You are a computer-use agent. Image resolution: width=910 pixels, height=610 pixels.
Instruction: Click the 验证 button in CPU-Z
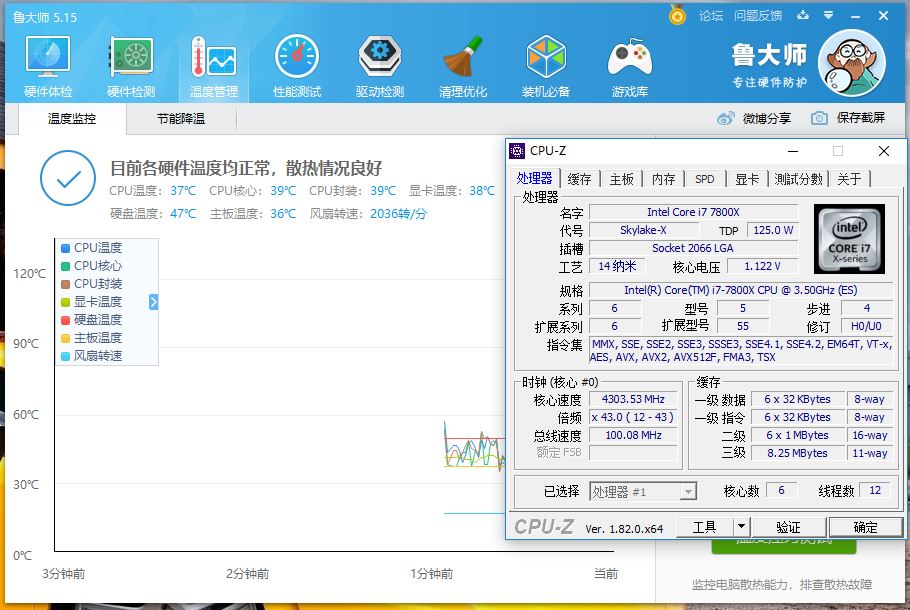[788, 527]
